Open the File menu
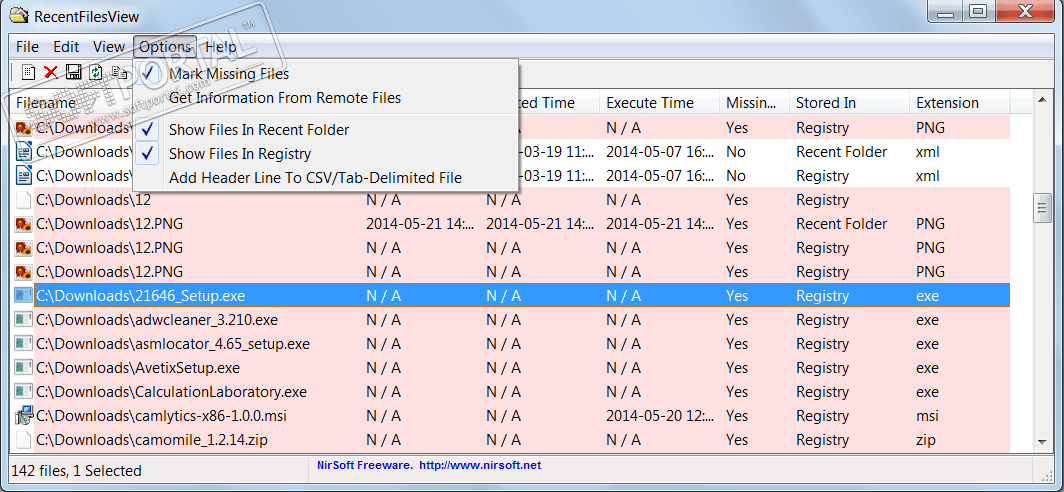1064x492 pixels. (x=27, y=47)
